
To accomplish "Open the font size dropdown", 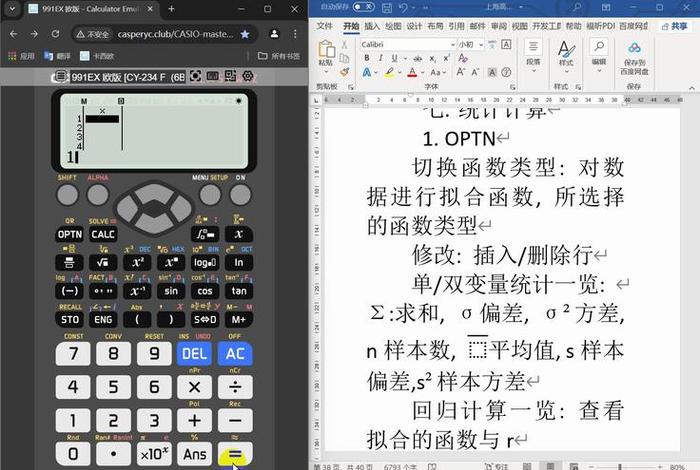I will 481,45.
